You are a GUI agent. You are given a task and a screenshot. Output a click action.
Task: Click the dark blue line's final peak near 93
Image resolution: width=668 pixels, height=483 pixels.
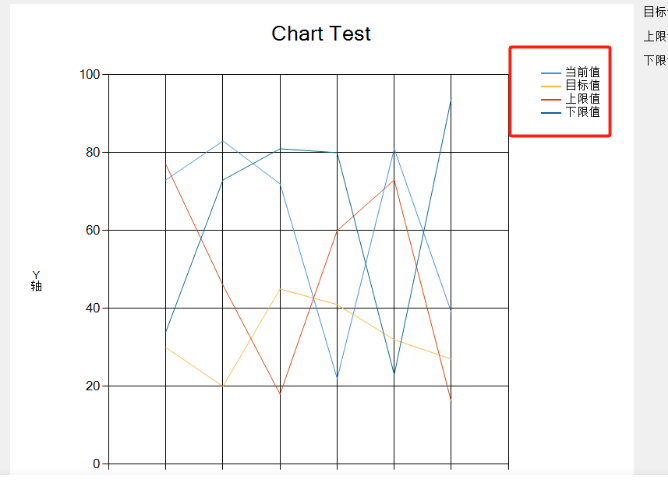pyautogui.click(x=451, y=102)
